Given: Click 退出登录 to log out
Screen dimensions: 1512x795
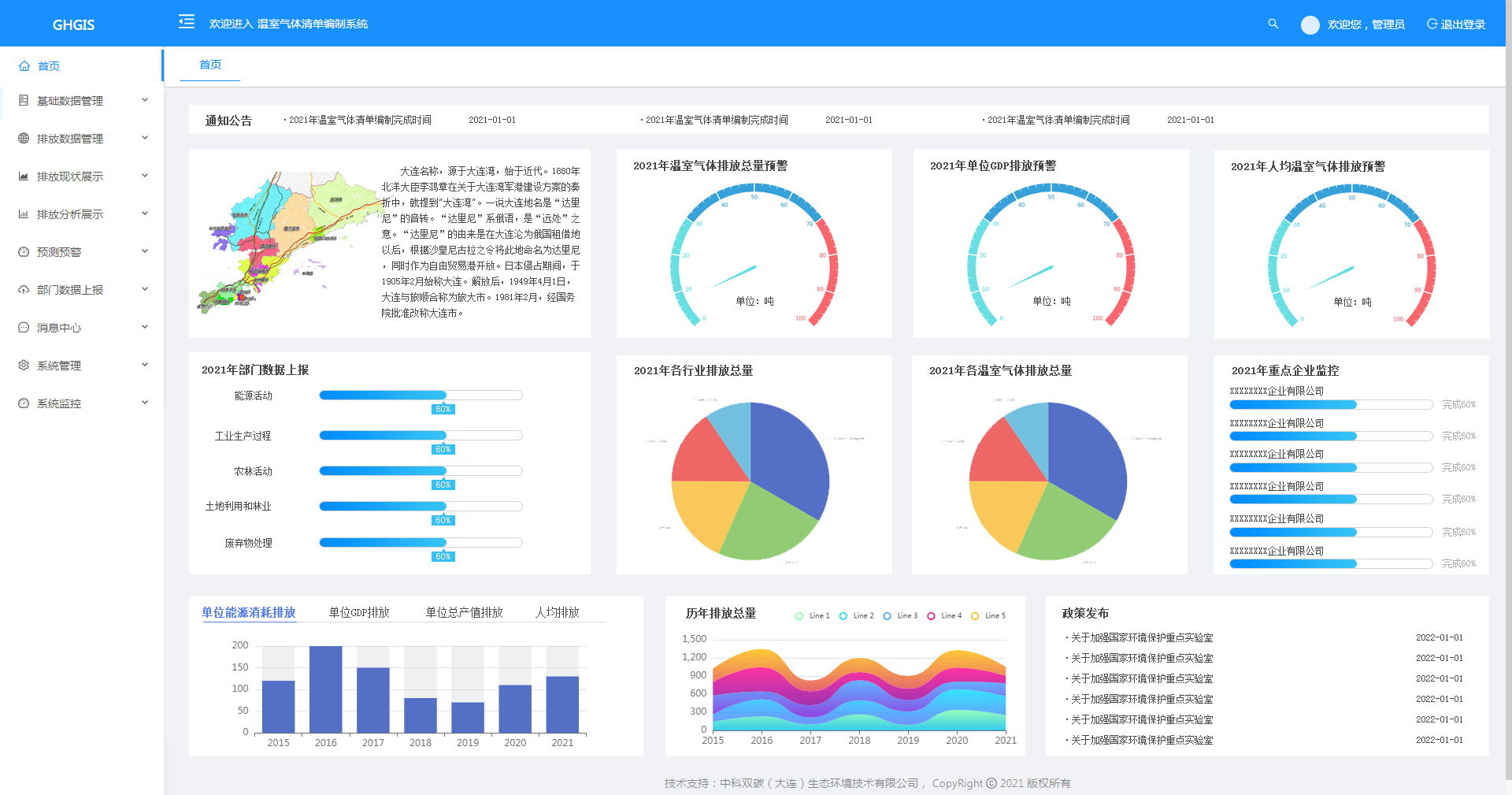Looking at the screenshot, I should pos(1456,24).
